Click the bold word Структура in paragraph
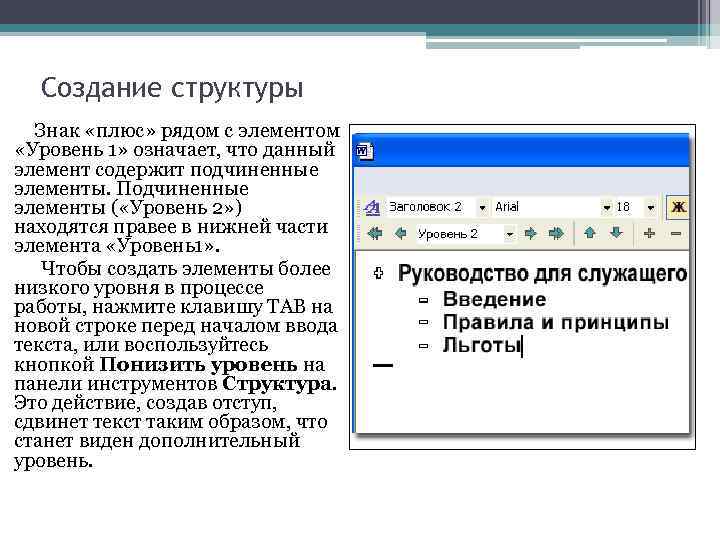Viewport: 720px width, 540px height. pos(279,384)
